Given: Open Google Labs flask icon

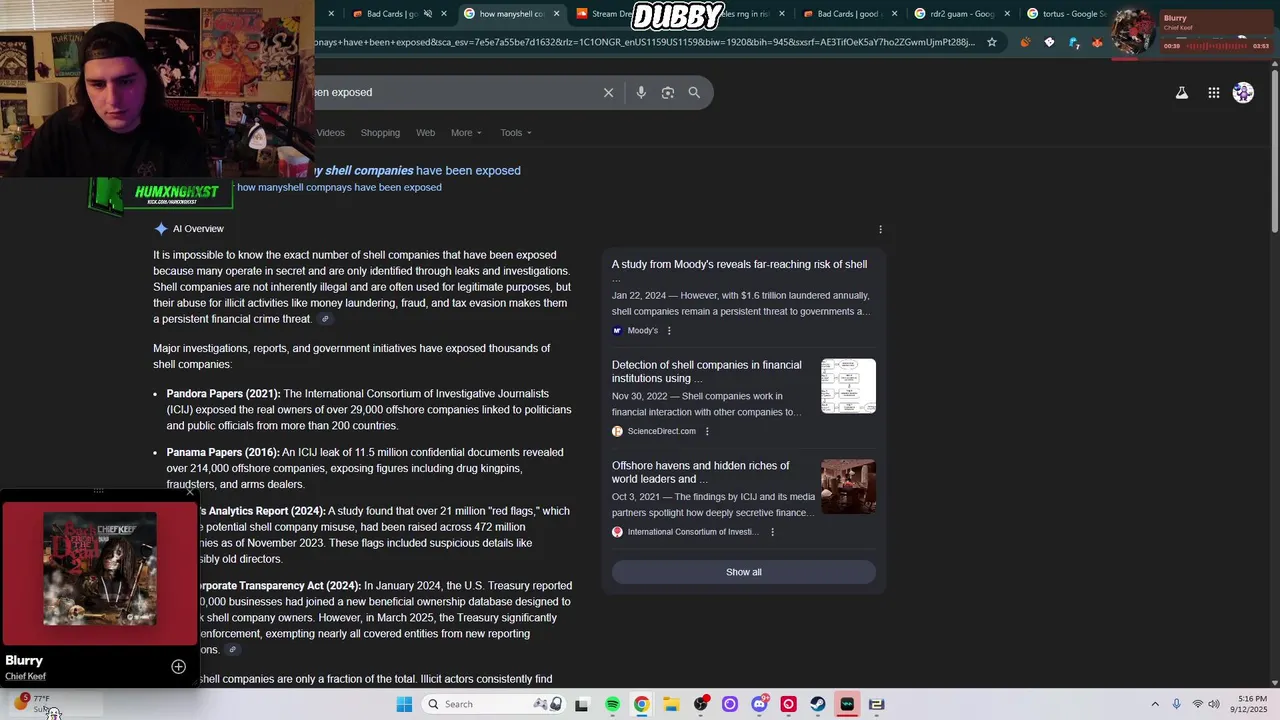Looking at the screenshot, I should click(x=1181, y=92).
